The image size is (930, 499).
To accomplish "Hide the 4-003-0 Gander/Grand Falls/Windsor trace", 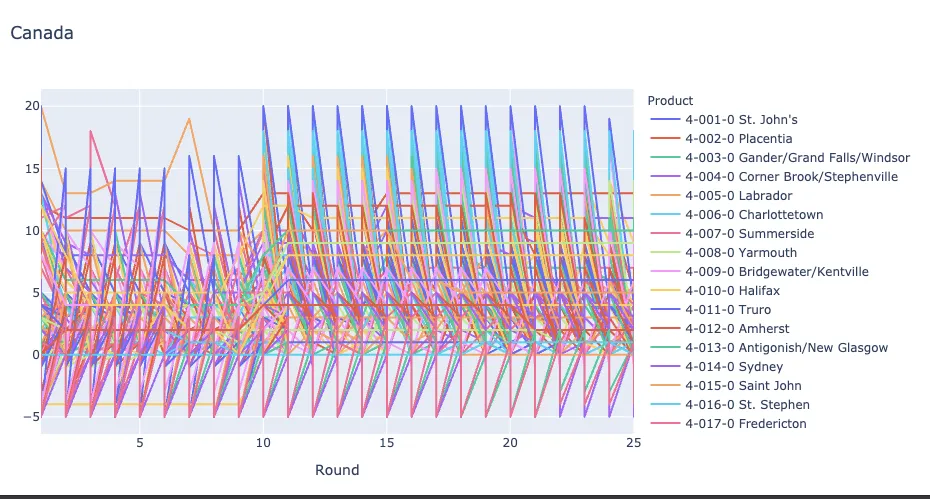I will click(780, 158).
